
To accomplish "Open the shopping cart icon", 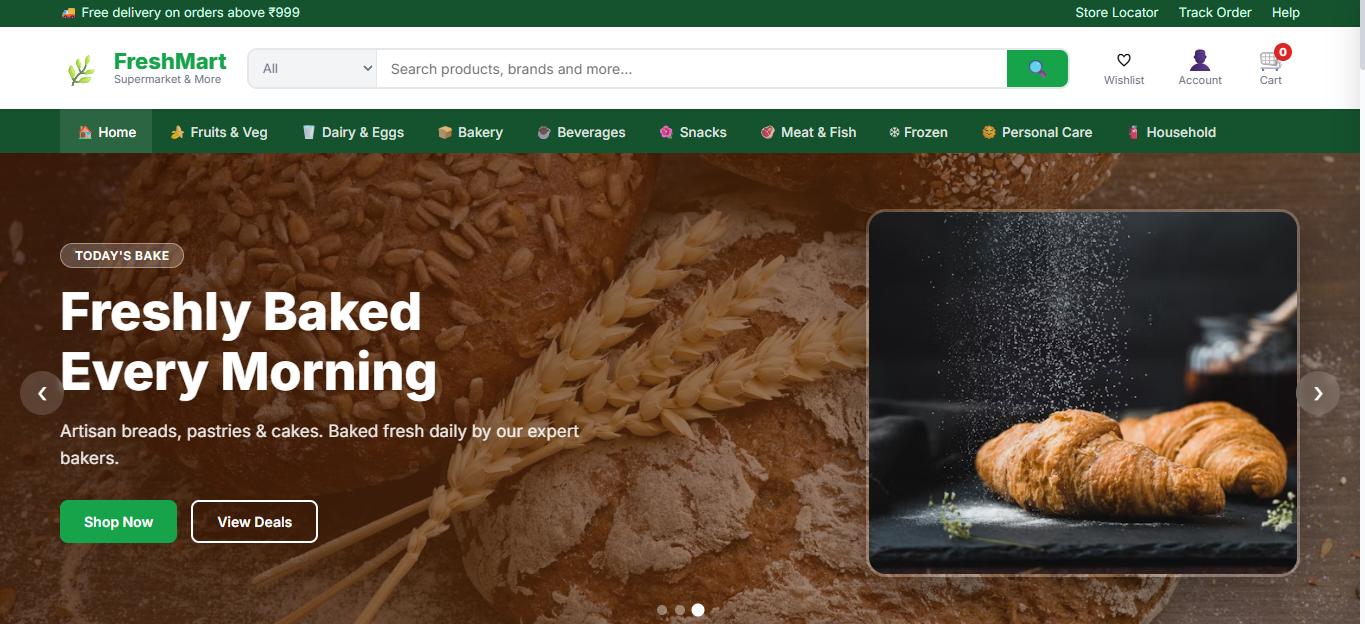I will point(1270,60).
